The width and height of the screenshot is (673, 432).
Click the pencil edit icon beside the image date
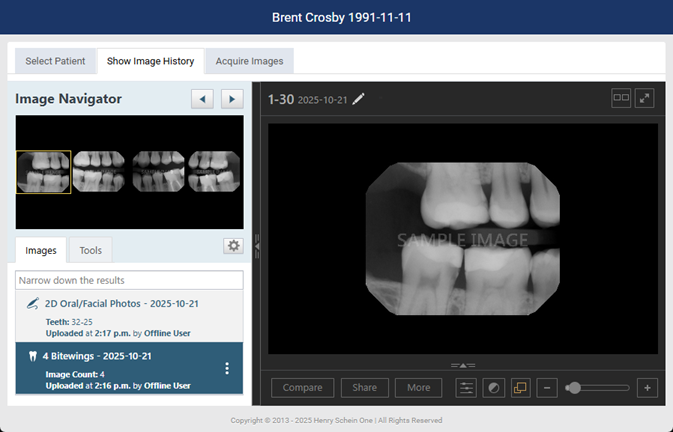point(359,99)
